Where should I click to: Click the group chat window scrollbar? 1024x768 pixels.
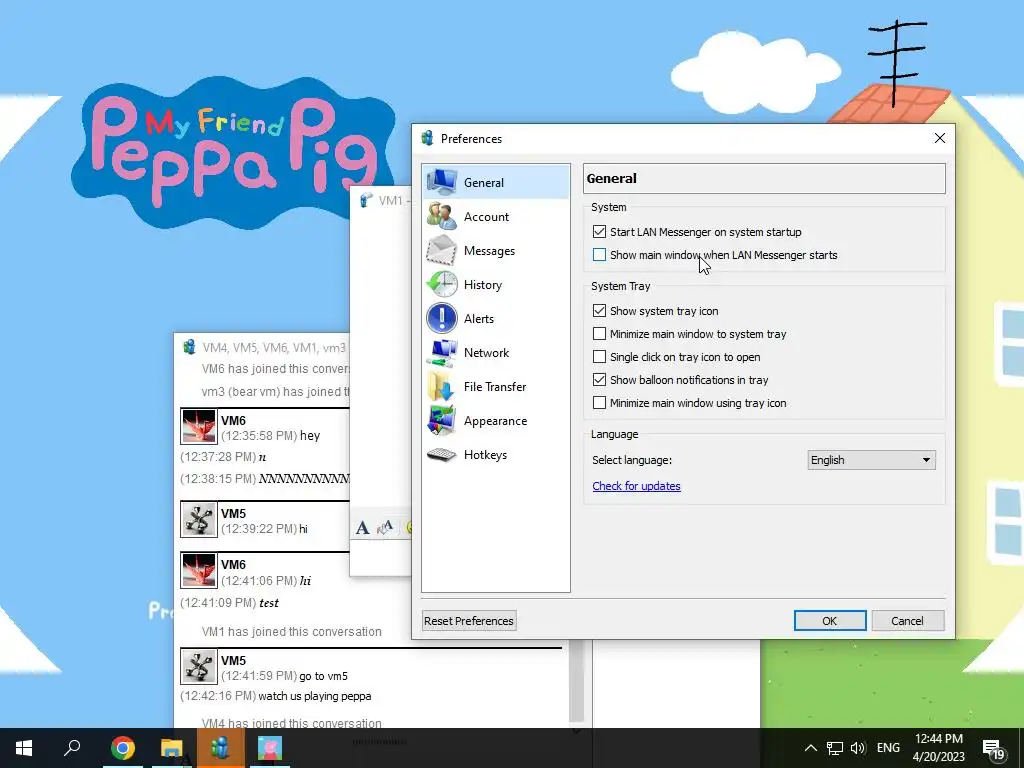coord(577,682)
